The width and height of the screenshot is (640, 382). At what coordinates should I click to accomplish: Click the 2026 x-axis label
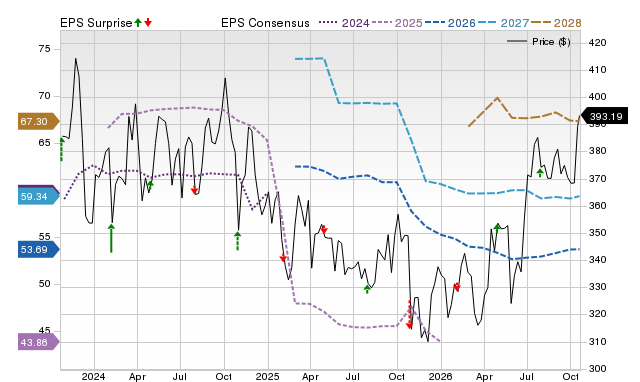(440, 376)
